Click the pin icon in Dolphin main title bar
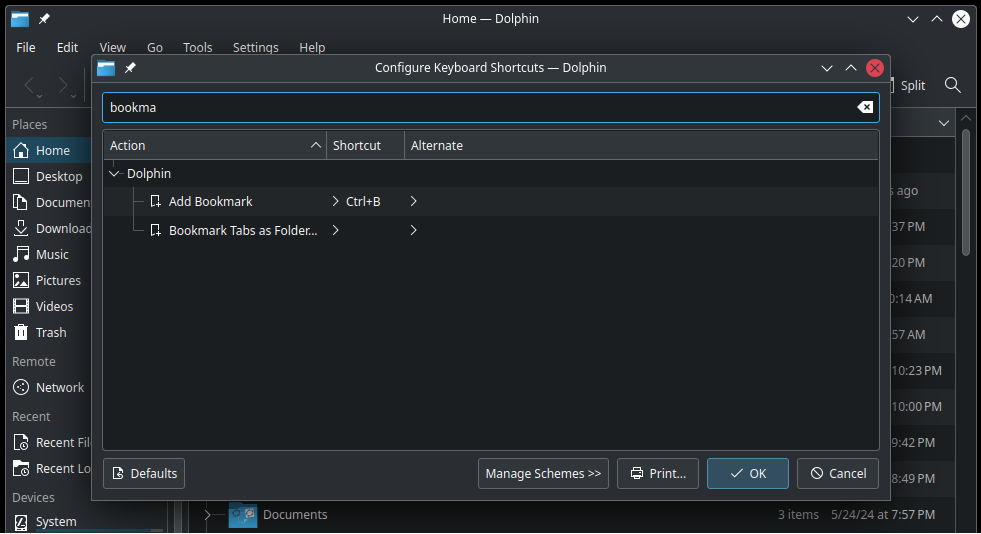The image size is (981, 534). pos(44,19)
